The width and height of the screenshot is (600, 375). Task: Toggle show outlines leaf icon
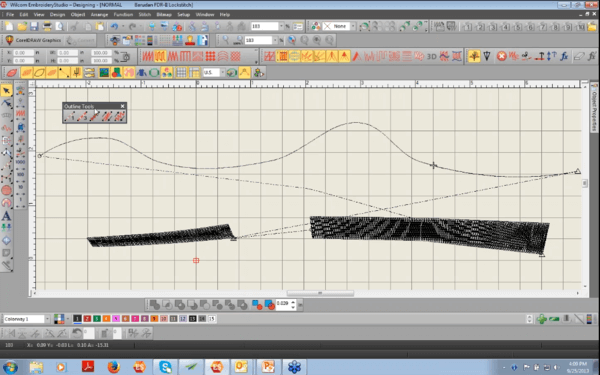tap(39, 72)
